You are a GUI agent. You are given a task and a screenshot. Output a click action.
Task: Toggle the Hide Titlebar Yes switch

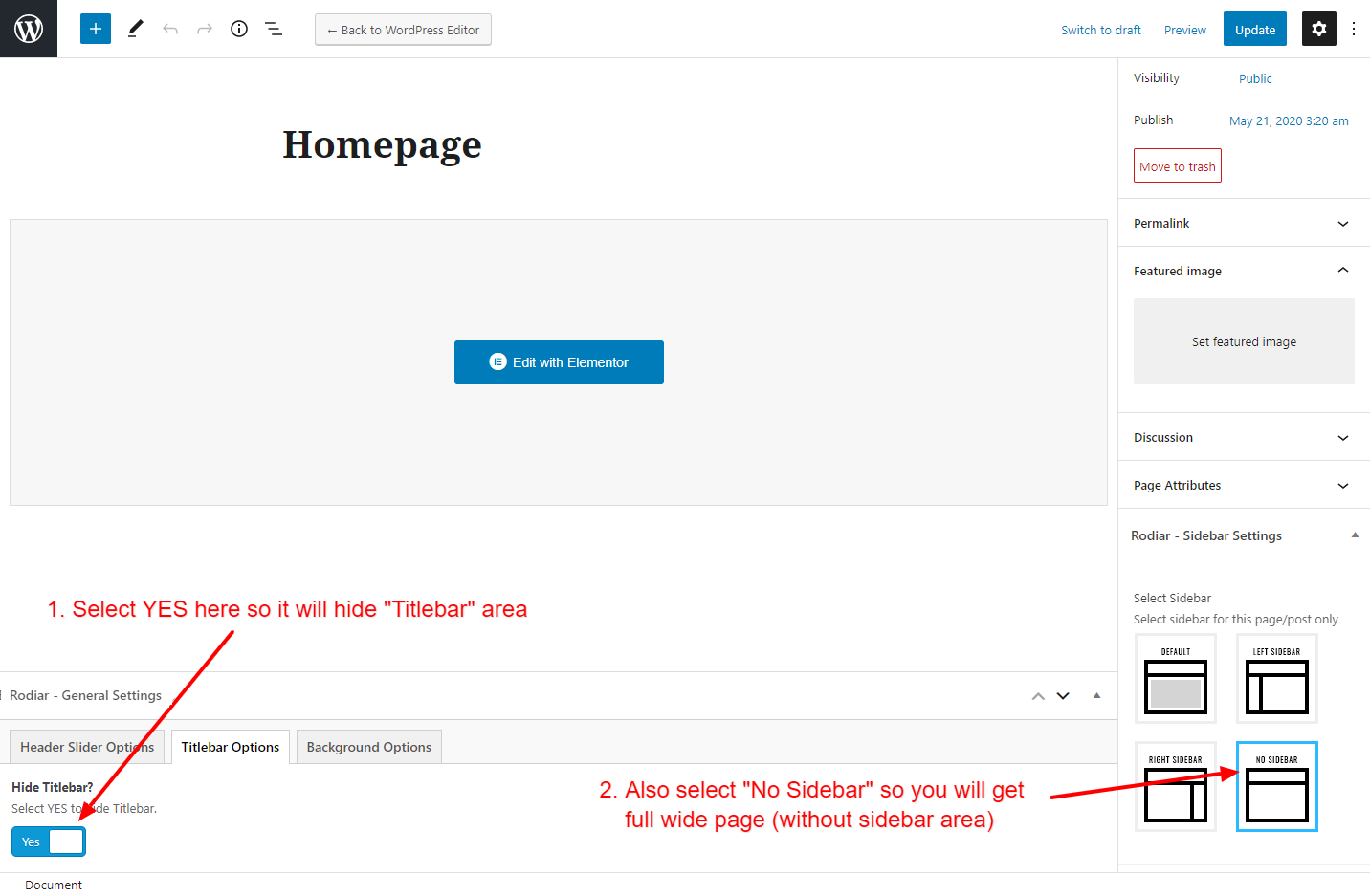[49, 841]
